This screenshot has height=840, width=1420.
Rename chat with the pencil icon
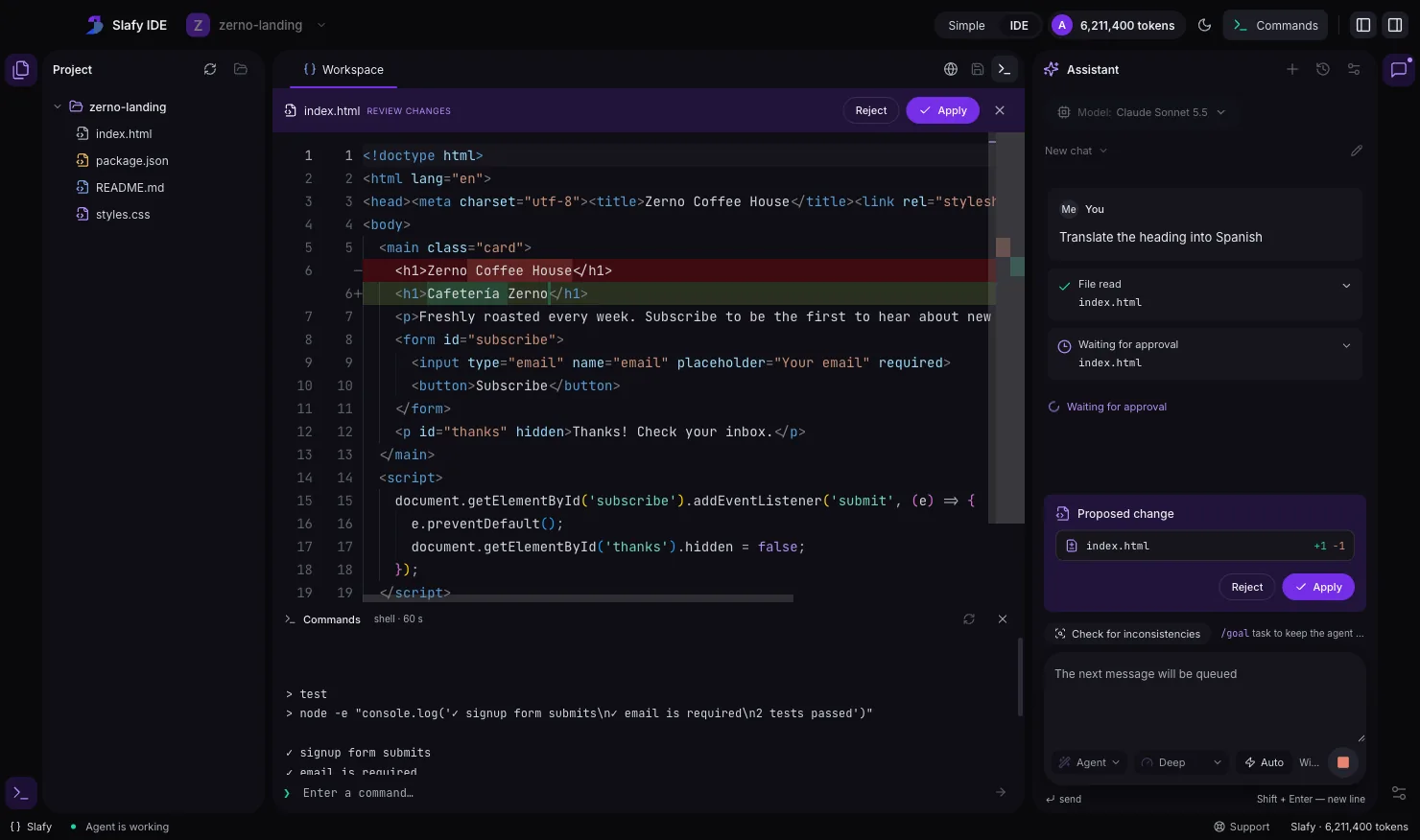tap(1357, 151)
